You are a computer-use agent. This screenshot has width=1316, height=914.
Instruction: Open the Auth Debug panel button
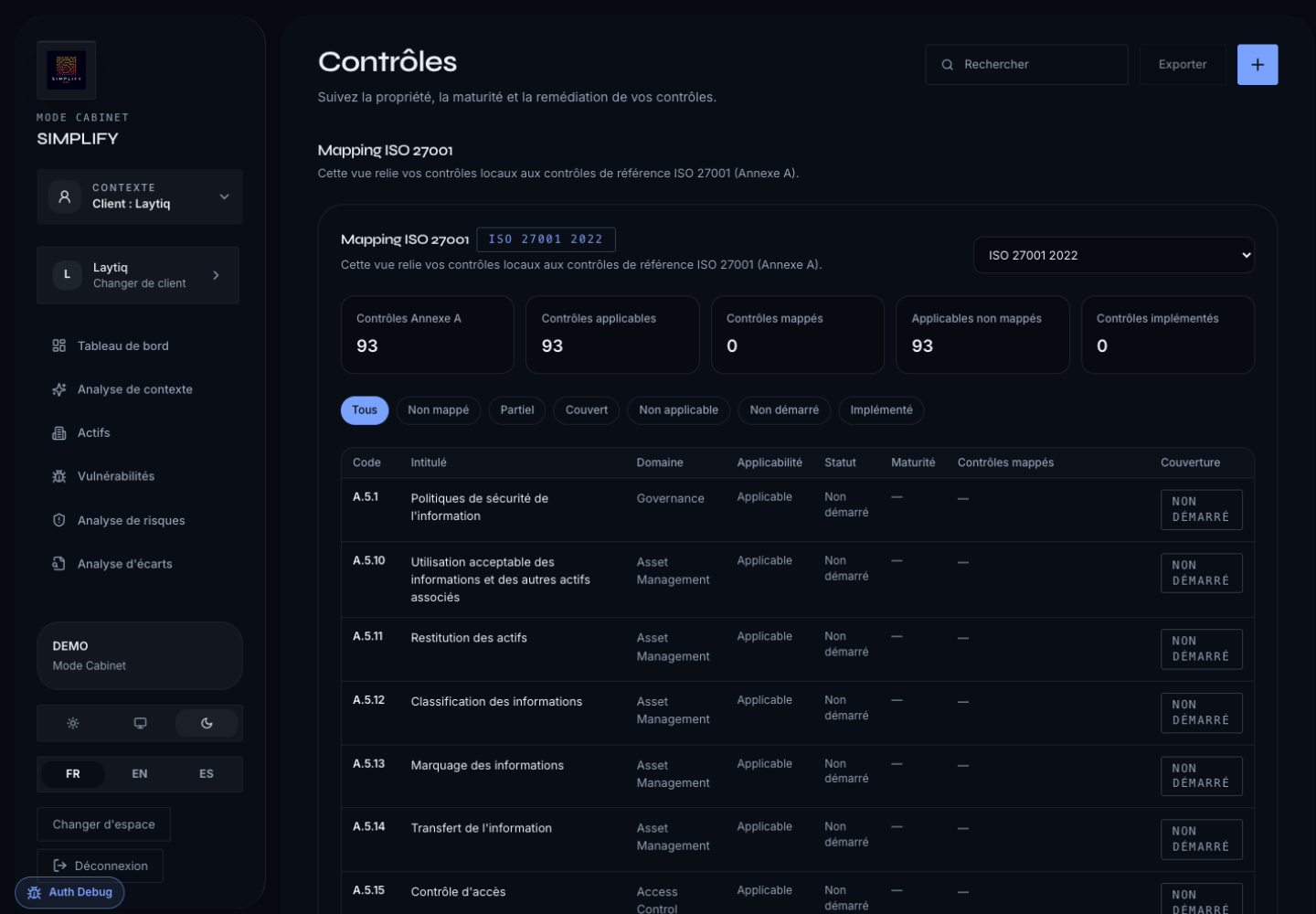(x=69, y=893)
